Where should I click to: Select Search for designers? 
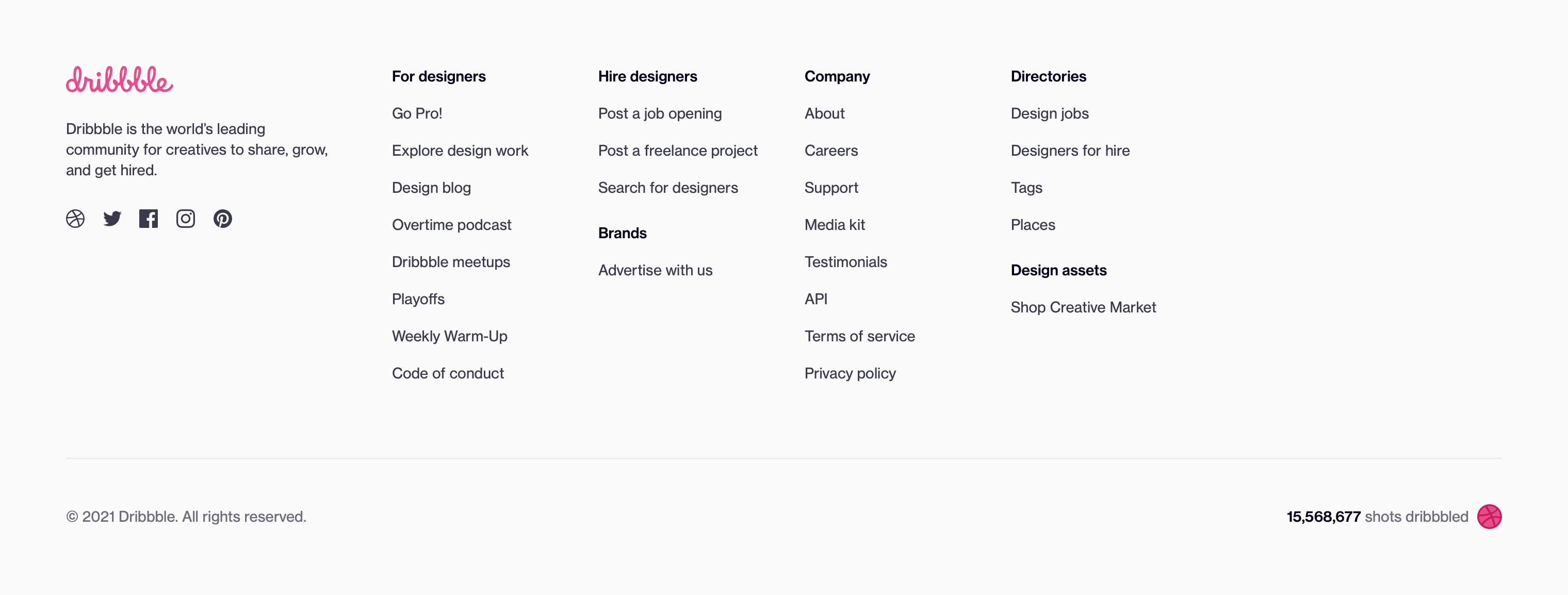pyautogui.click(x=668, y=187)
